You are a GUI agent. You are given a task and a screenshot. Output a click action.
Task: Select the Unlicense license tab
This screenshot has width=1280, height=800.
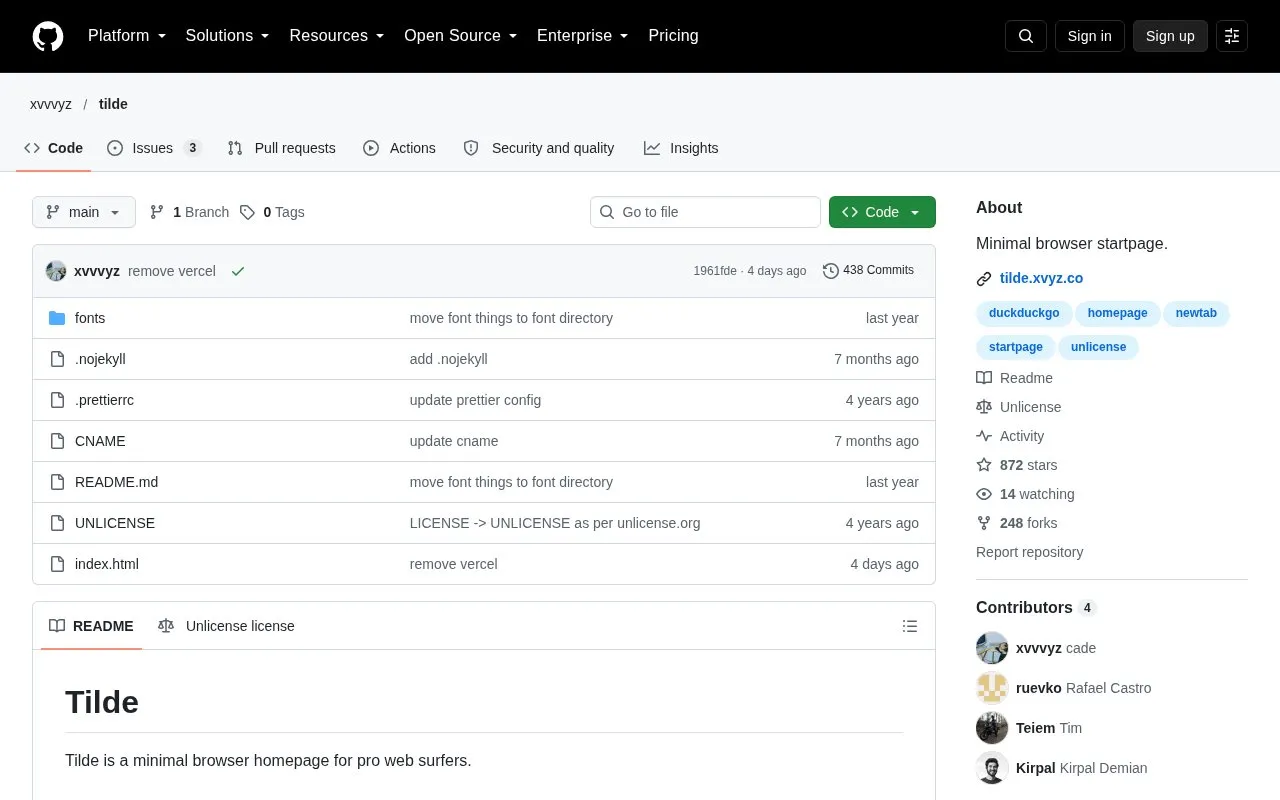pos(226,626)
